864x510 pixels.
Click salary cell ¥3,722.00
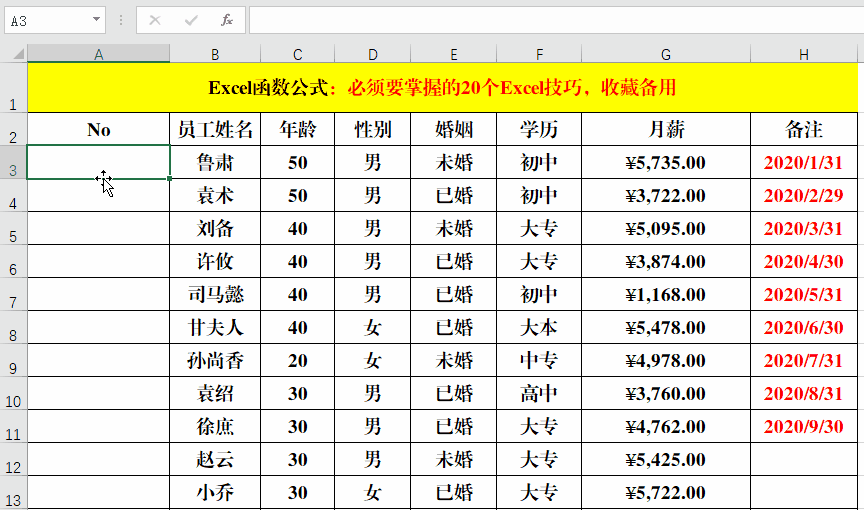(x=666, y=196)
